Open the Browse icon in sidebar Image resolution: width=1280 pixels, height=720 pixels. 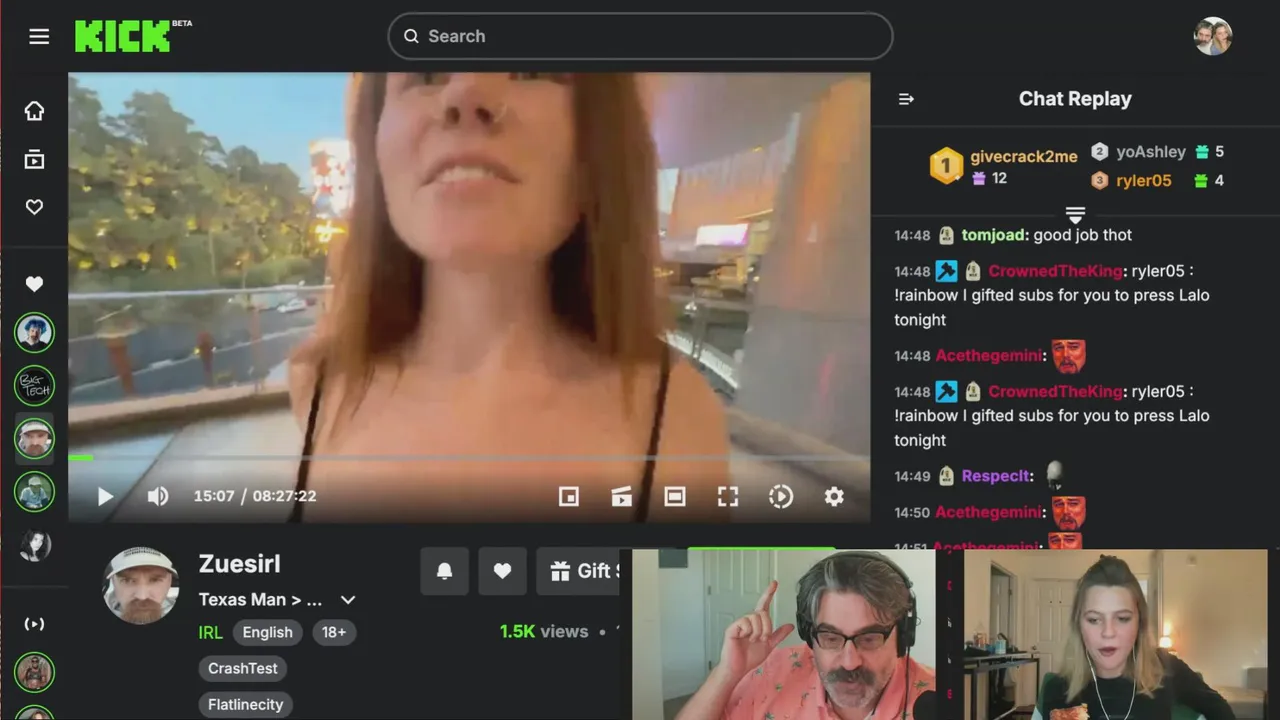[x=34, y=159]
